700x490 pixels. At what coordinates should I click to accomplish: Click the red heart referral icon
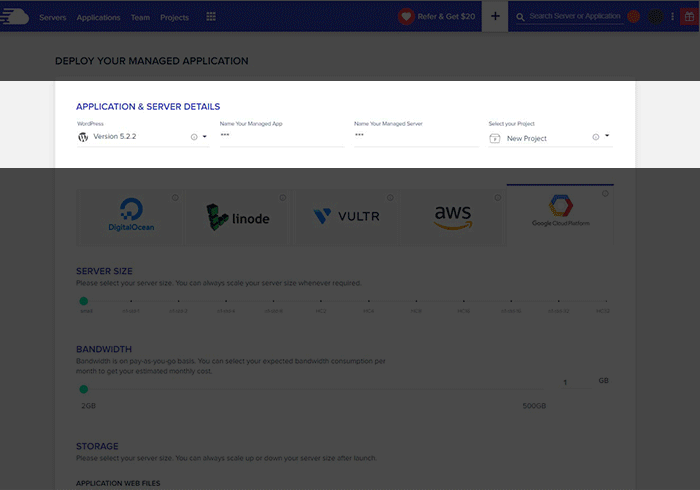406,17
